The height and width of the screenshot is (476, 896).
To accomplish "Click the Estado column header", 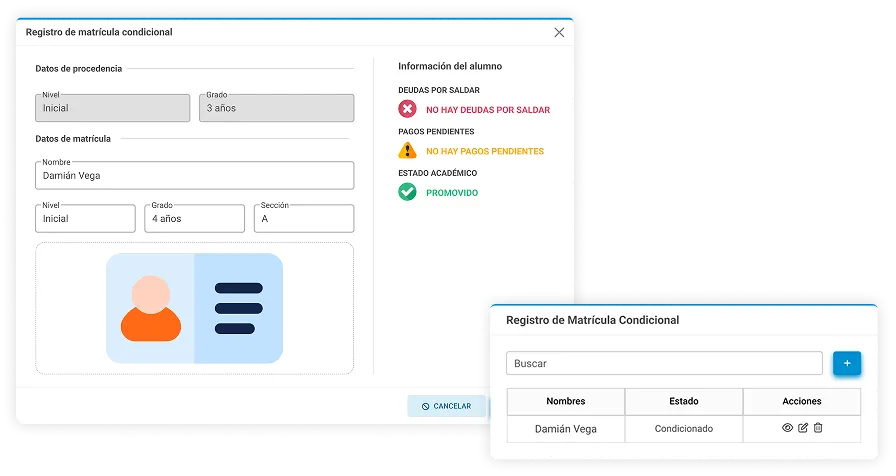I will [x=683, y=401].
